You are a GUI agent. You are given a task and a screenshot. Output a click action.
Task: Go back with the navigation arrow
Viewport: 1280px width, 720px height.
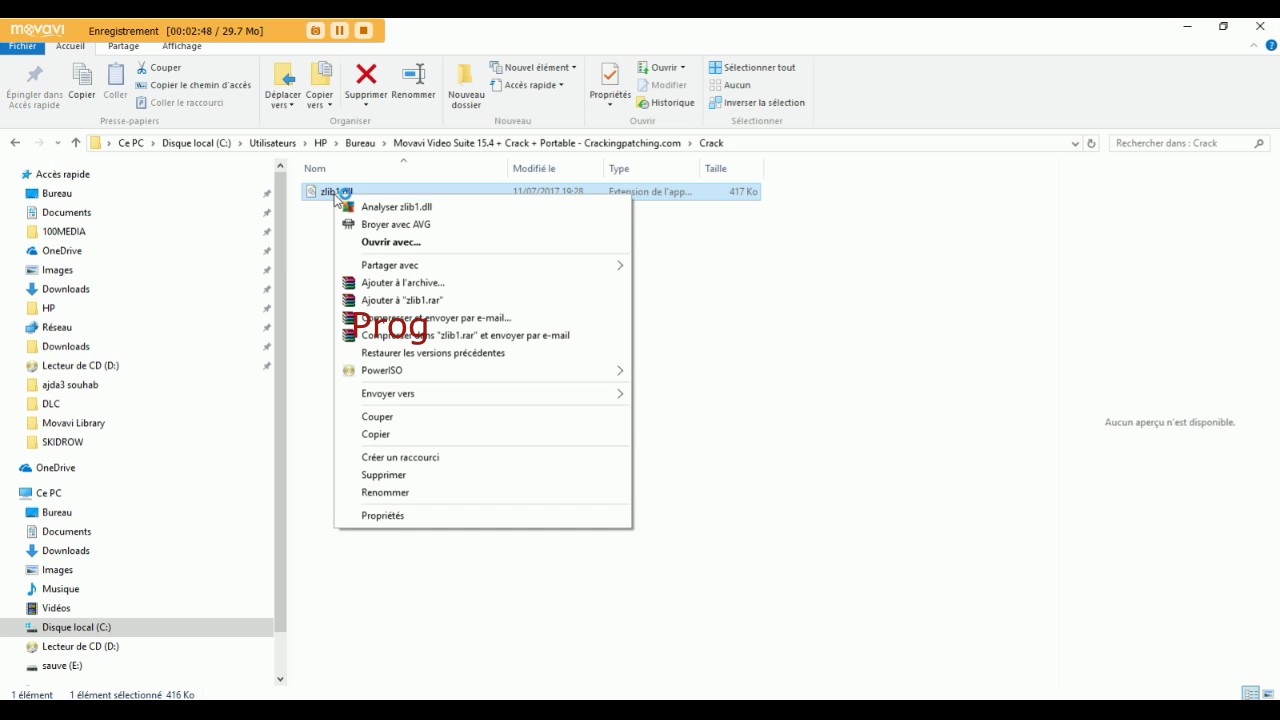coord(15,143)
